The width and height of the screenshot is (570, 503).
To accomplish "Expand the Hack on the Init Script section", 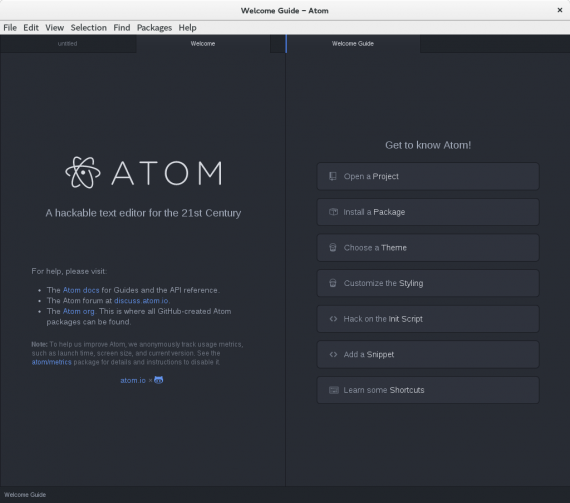I will [x=428, y=319].
